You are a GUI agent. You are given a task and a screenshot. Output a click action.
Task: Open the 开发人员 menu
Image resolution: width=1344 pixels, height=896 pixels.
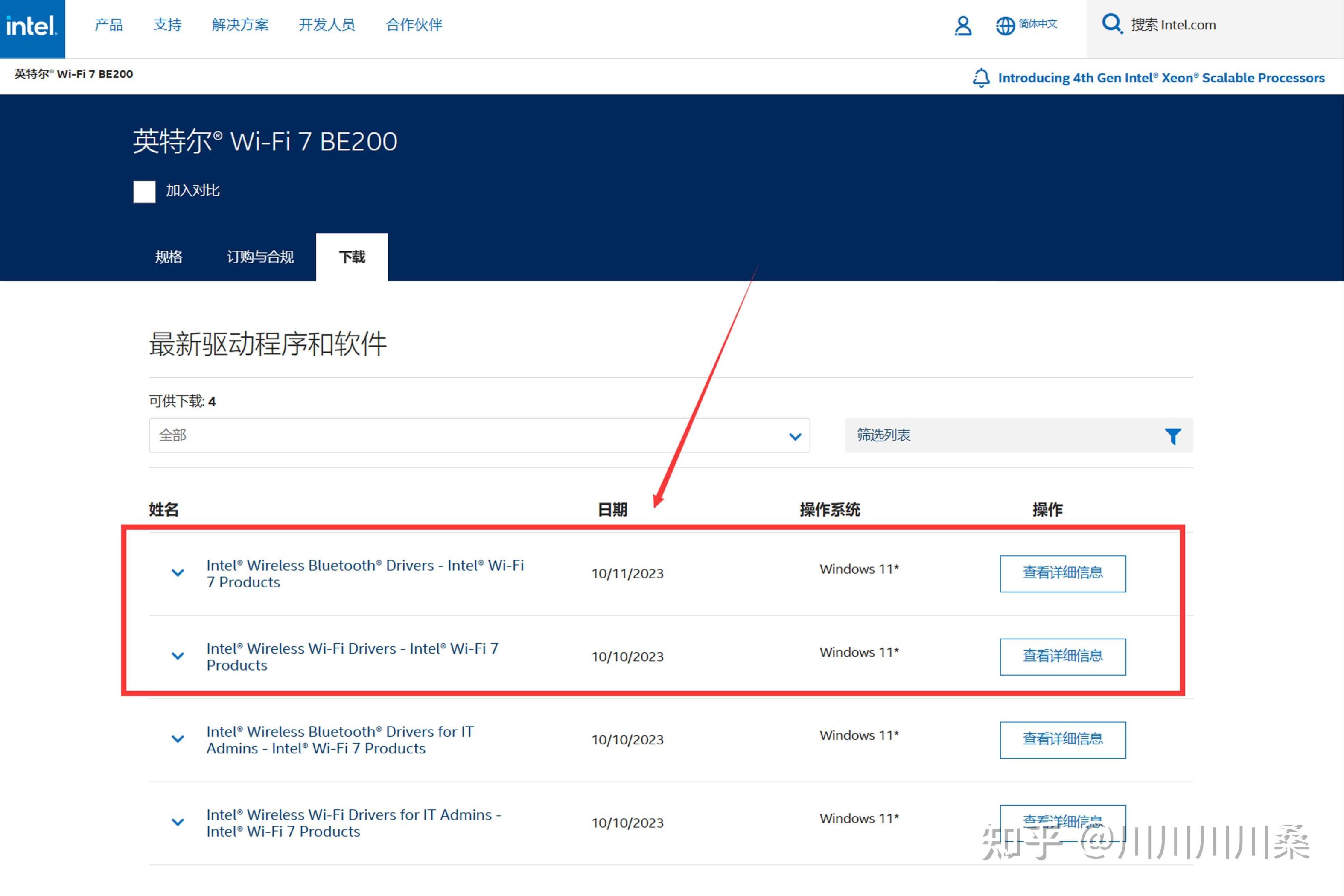pos(327,25)
